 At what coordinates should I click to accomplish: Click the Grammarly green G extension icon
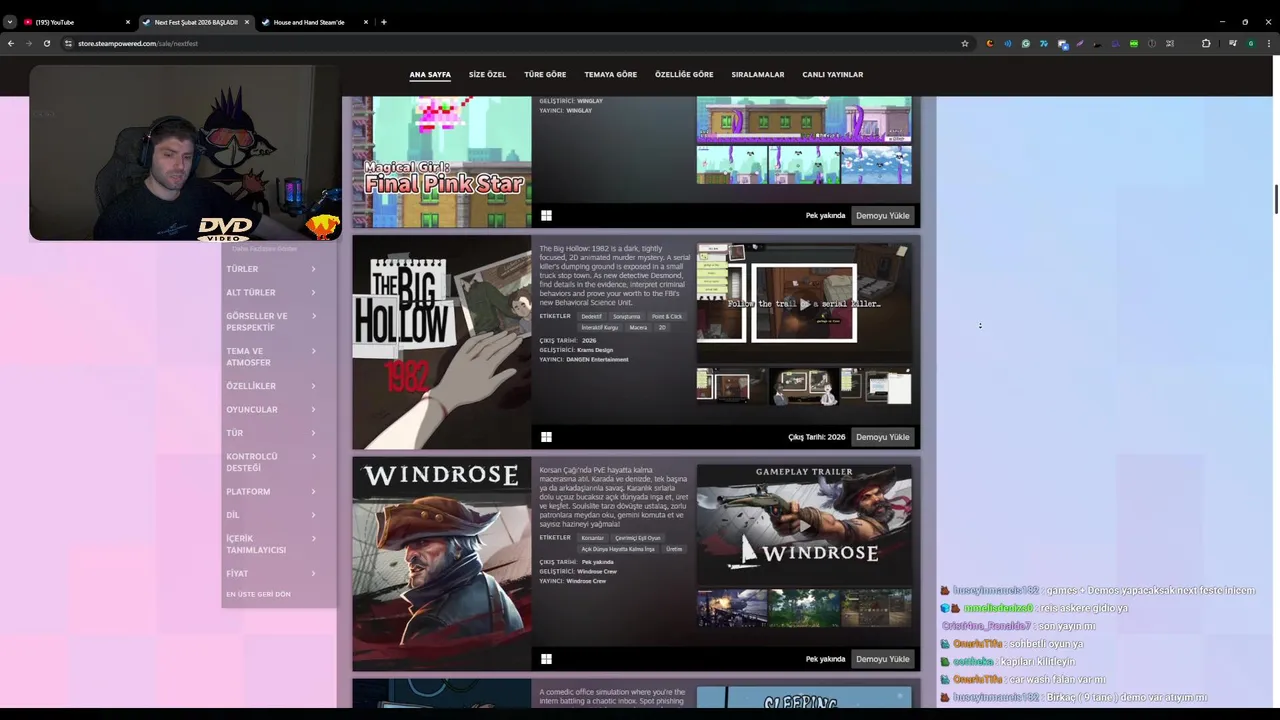[x=1025, y=43]
